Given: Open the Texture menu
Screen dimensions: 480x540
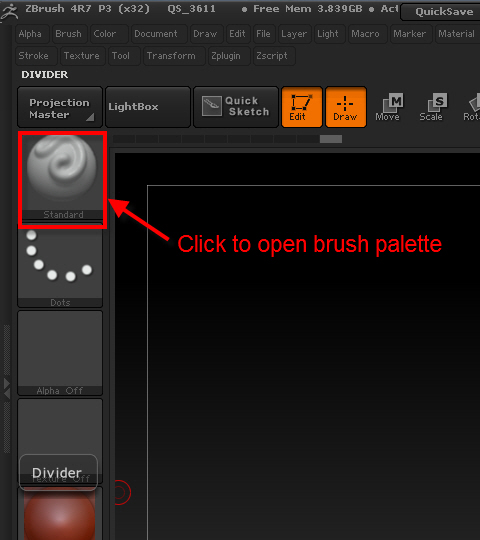Looking at the screenshot, I should click(x=83, y=56).
